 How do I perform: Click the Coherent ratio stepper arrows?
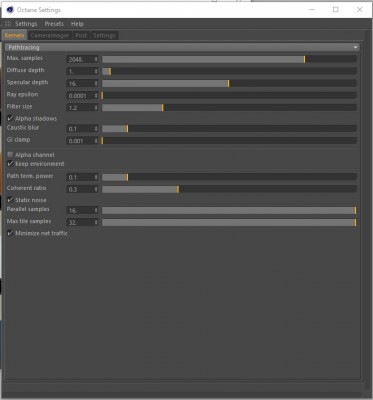click(96, 189)
